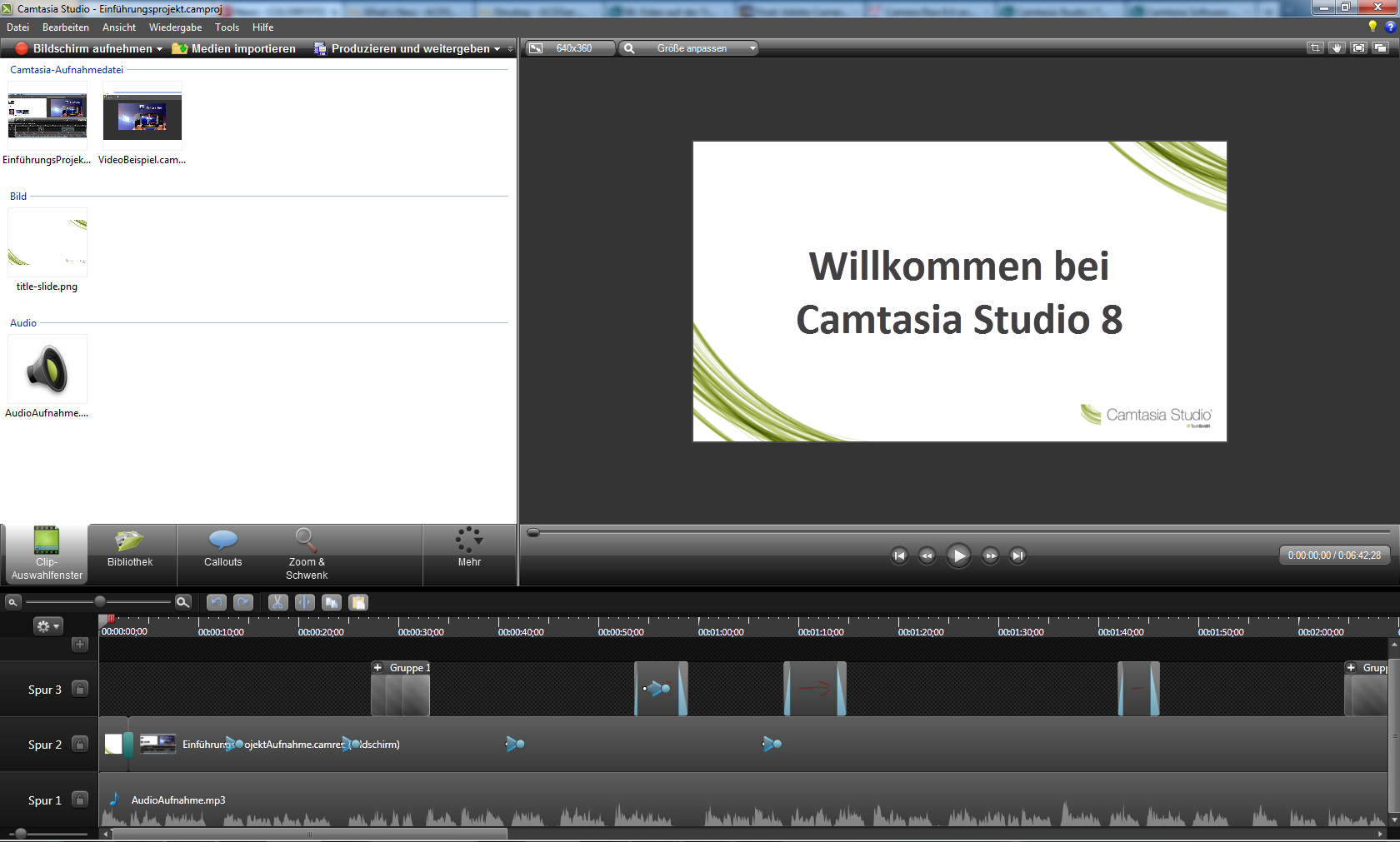Screen dimensions: 1400x842
Task: Click the timeline zoom in magnifier
Action: (183, 601)
